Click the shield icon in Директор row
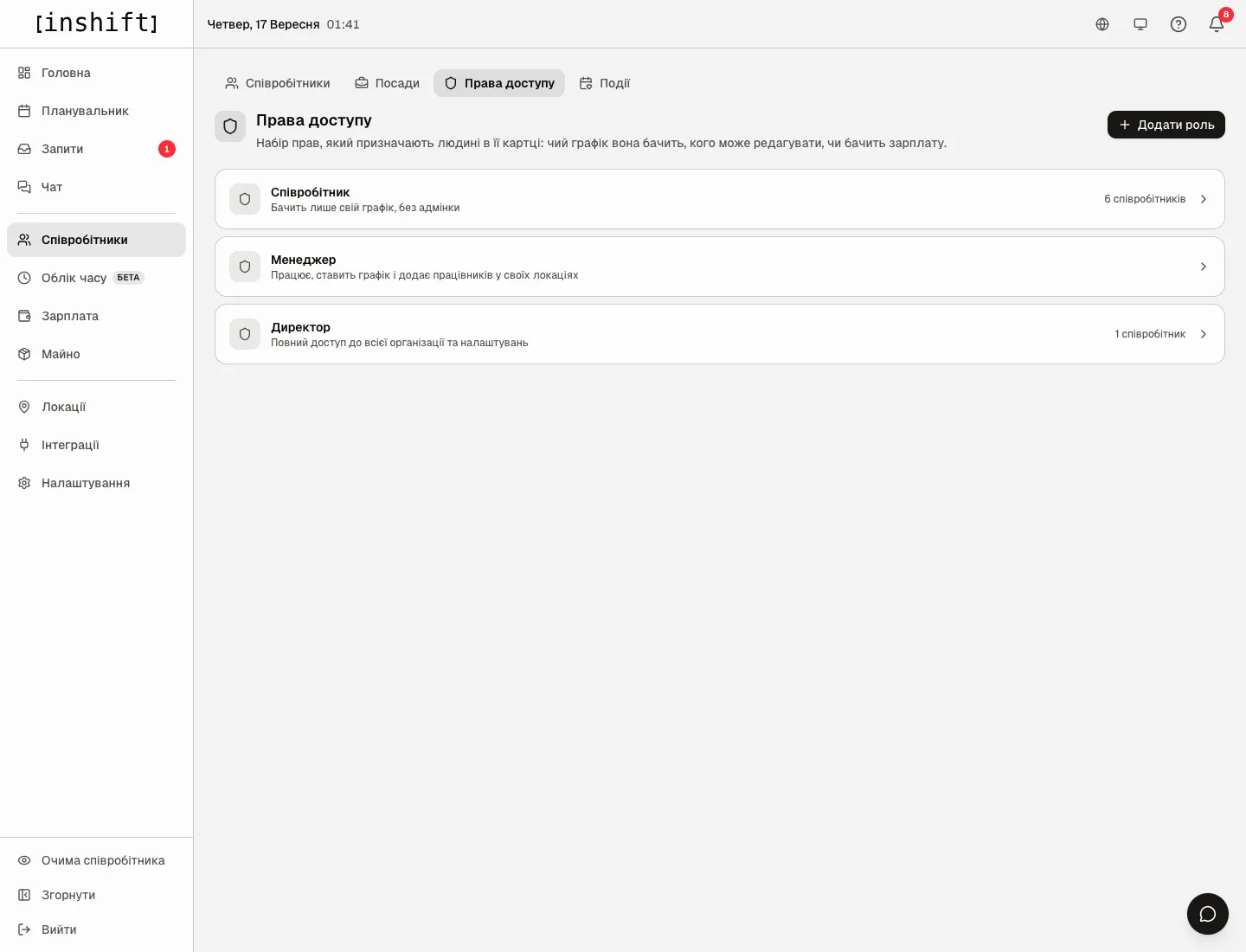 [x=245, y=334]
